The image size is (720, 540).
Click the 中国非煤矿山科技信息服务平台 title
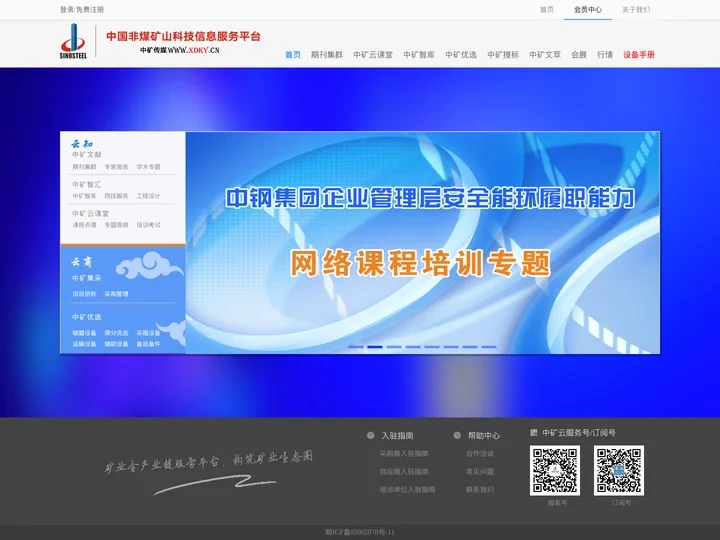183,36
